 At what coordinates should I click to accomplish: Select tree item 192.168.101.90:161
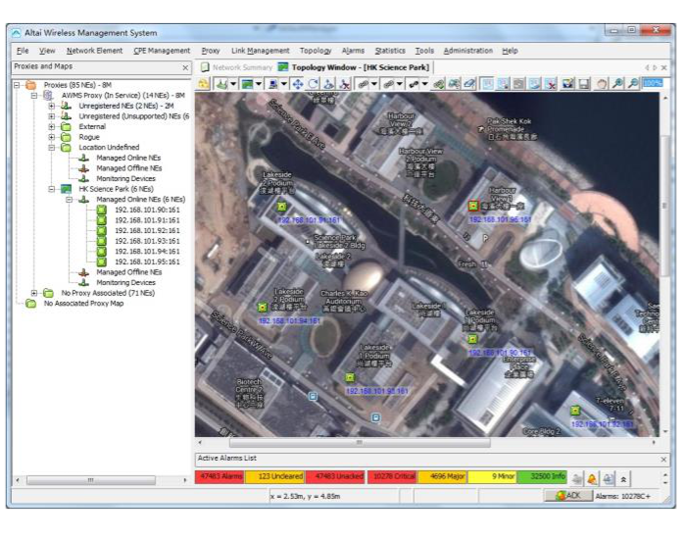pyautogui.click(x=147, y=210)
